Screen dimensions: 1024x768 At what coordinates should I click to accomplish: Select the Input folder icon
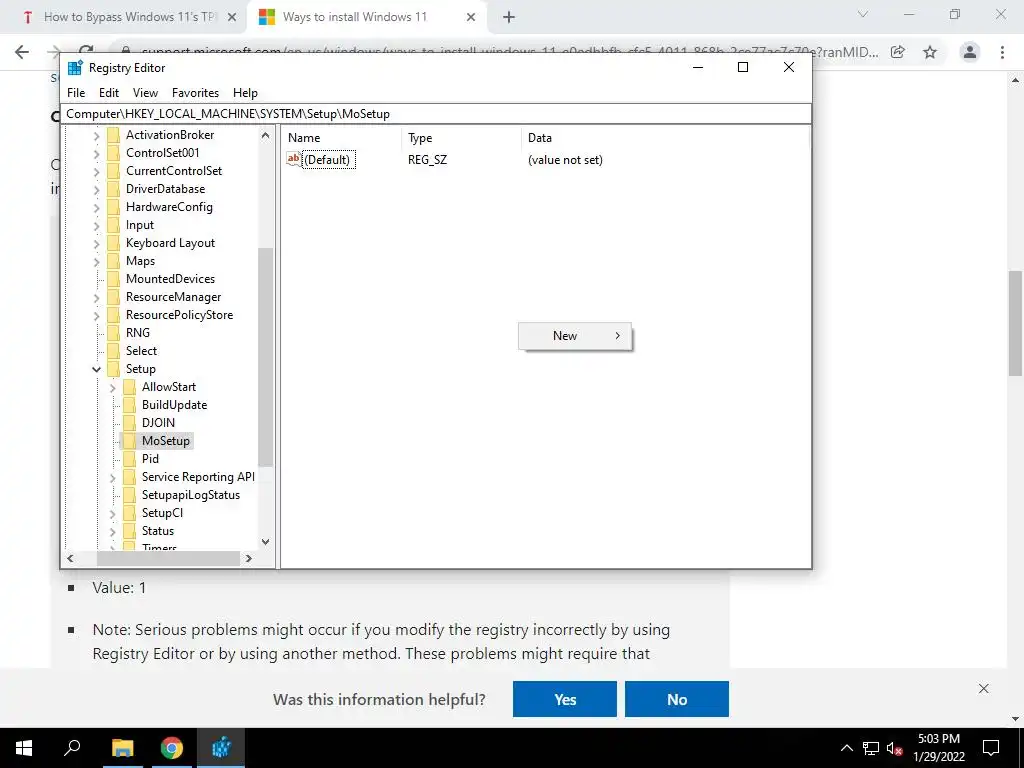(x=114, y=225)
